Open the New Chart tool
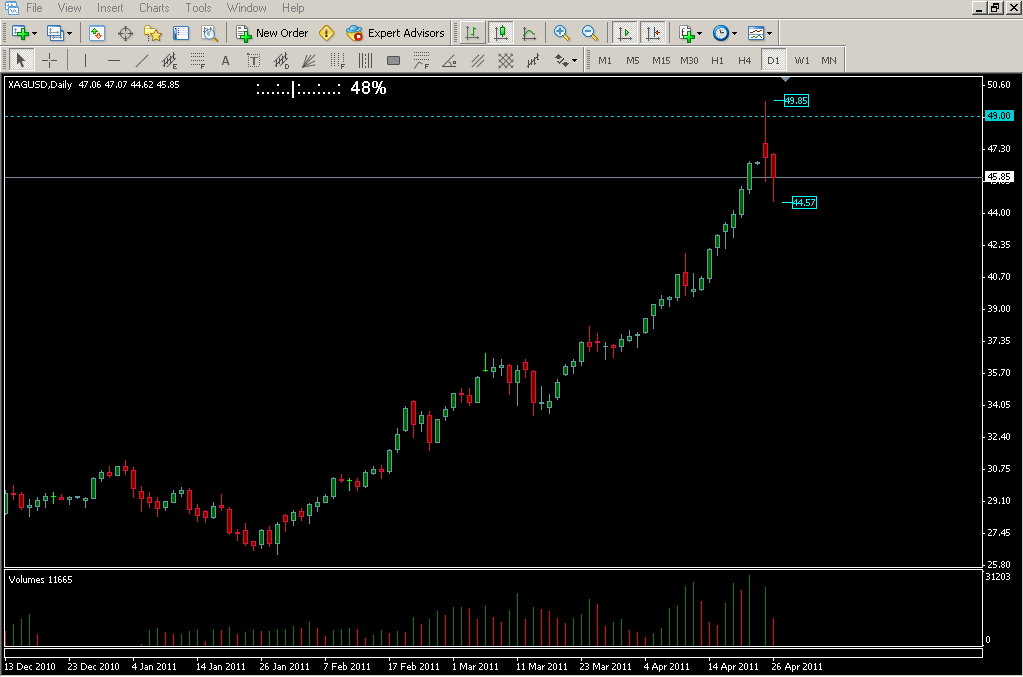 click(x=20, y=33)
